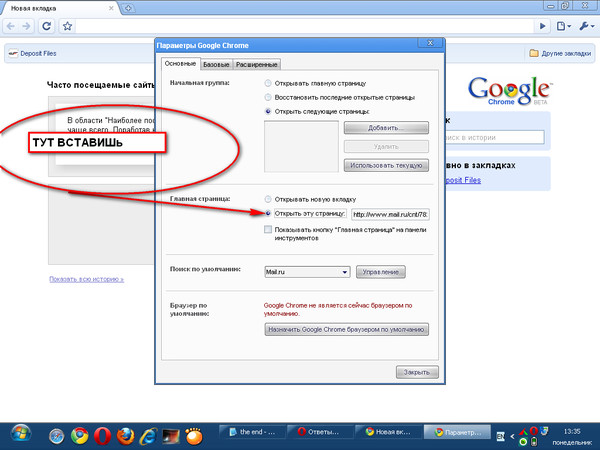Enable 'Показывать кнопку Главная страница' checkbox
The image size is (600, 450).
pos(268,229)
